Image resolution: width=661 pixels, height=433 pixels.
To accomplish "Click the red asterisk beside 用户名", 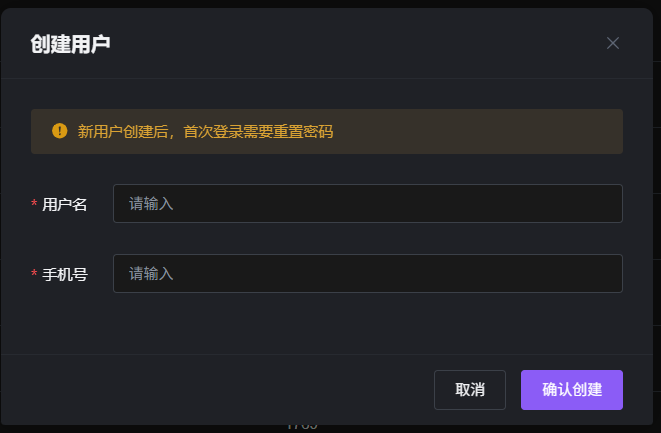I will tap(34, 204).
